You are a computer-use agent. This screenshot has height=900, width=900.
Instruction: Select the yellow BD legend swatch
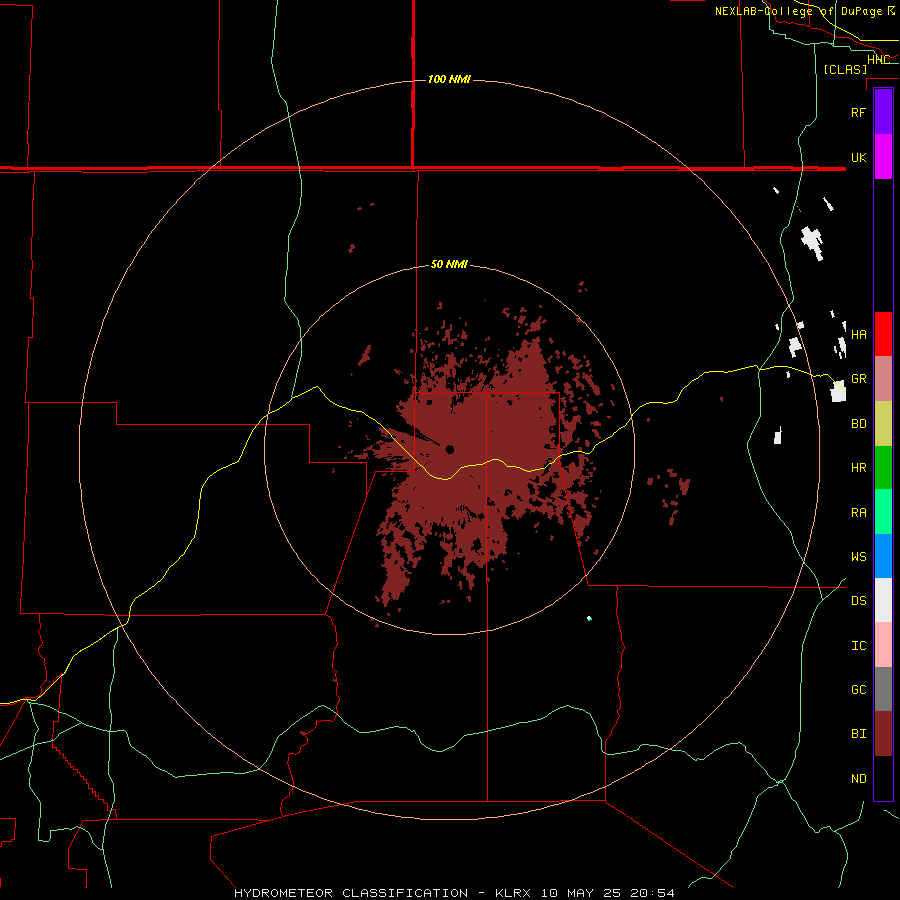(883, 424)
